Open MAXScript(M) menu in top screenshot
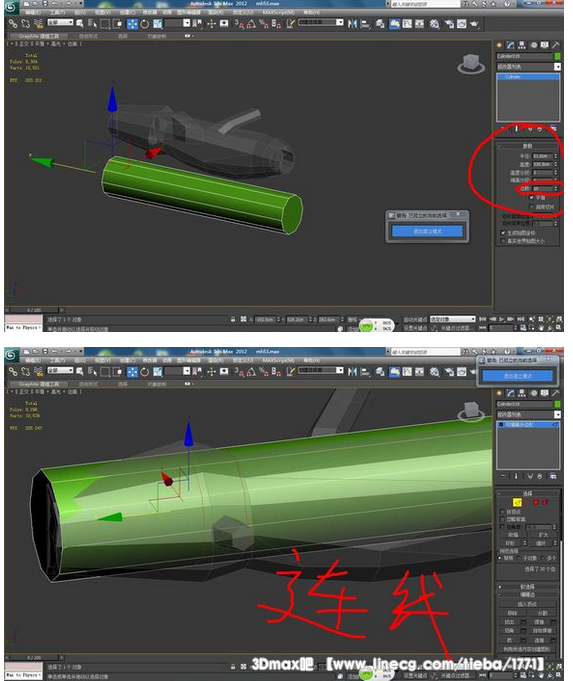The height and width of the screenshot is (681, 573). pyautogui.click(x=278, y=13)
